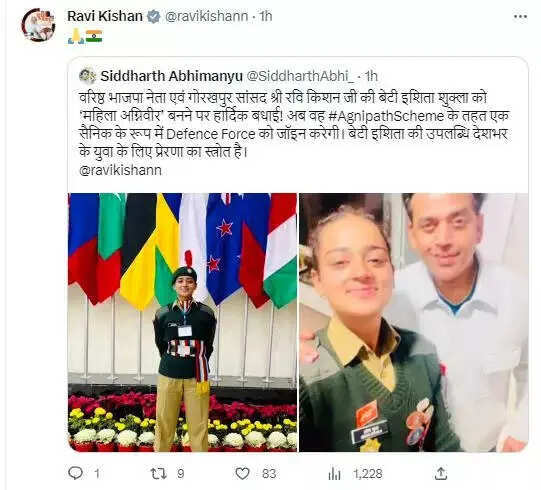This screenshot has height=490, width=541.
Task: View analytics bar chart icon
Action: 334,473
